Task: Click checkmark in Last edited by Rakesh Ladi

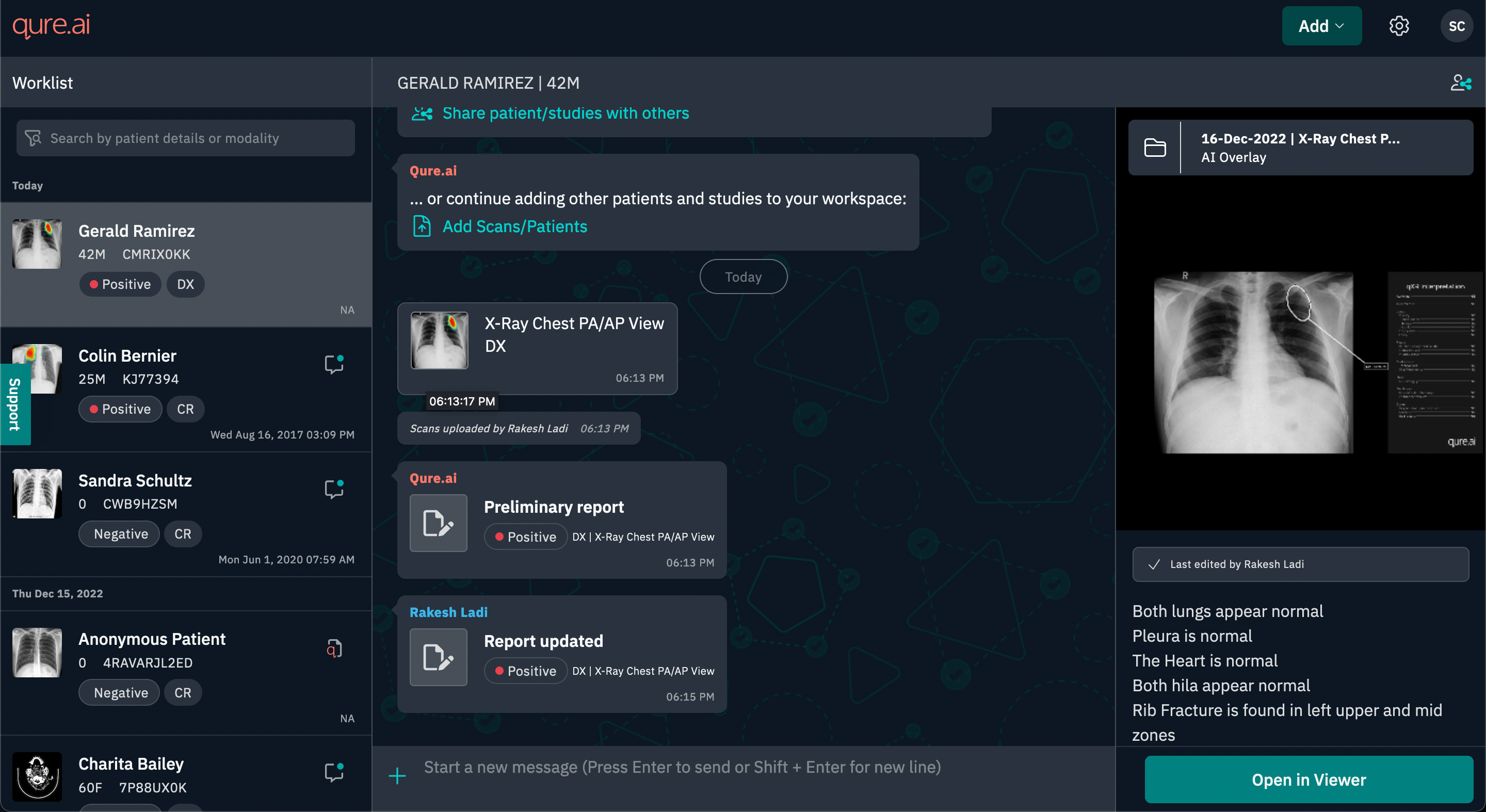Action: (1154, 564)
